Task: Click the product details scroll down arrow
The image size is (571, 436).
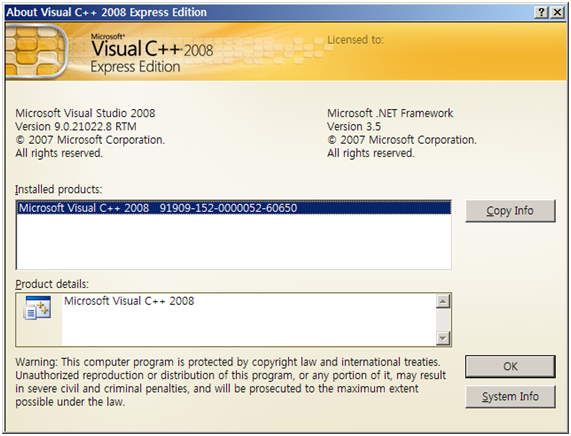Action: (443, 338)
